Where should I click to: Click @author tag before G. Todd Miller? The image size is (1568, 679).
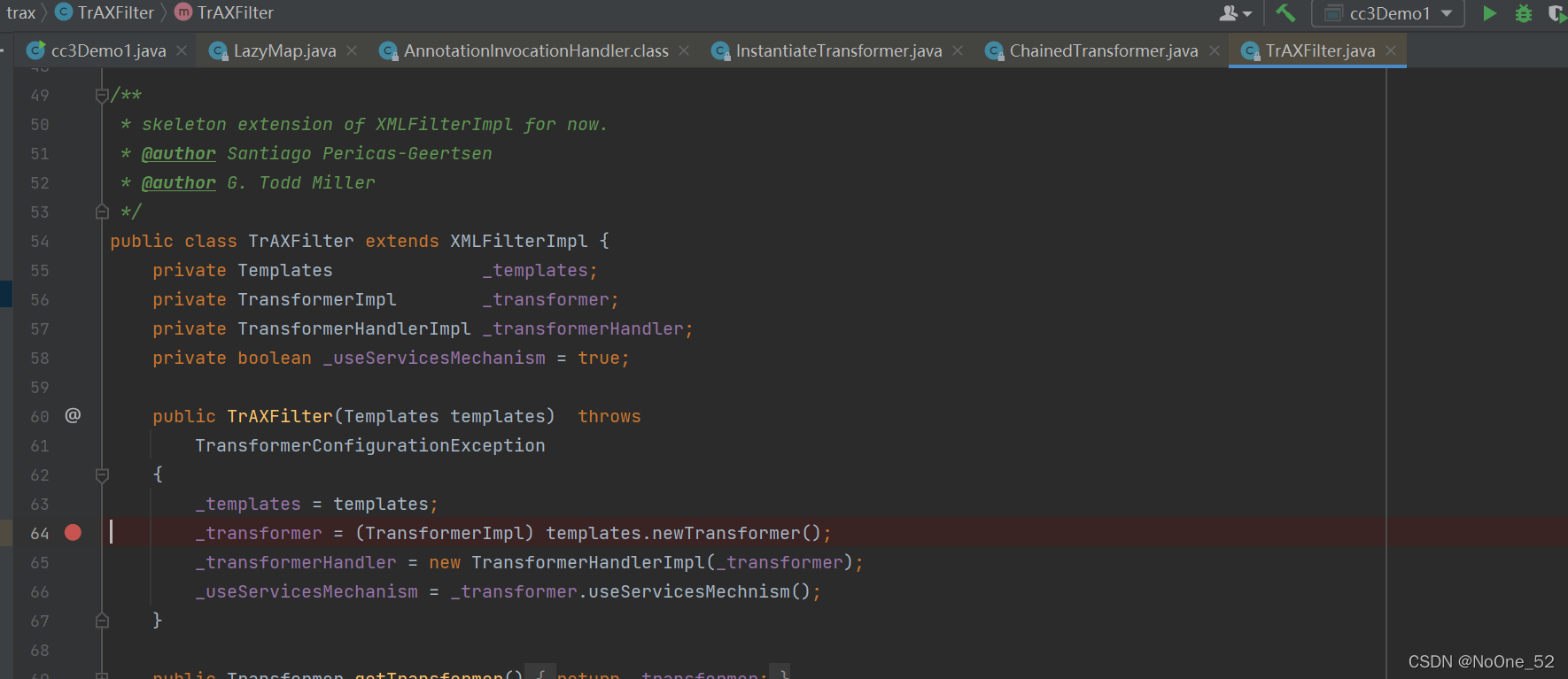[x=179, y=182]
